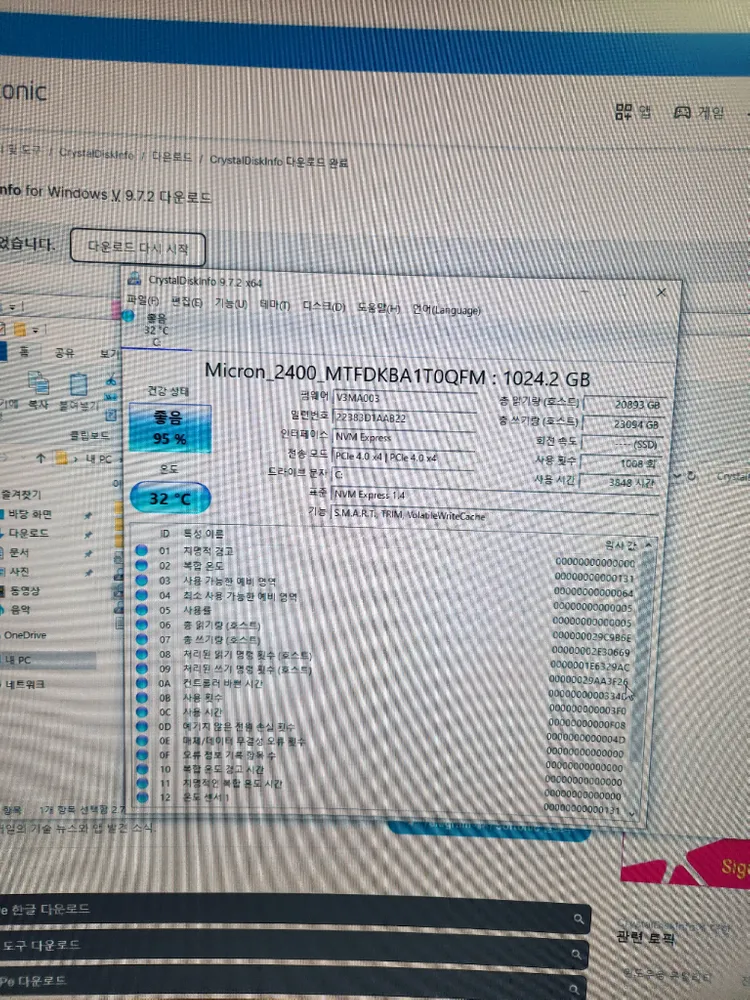Click status orb of row 03 사용 가능한 예비 영역
The height and width of the screenshot is (1000, 750).
pyautogui.click(x=142, y=580)
